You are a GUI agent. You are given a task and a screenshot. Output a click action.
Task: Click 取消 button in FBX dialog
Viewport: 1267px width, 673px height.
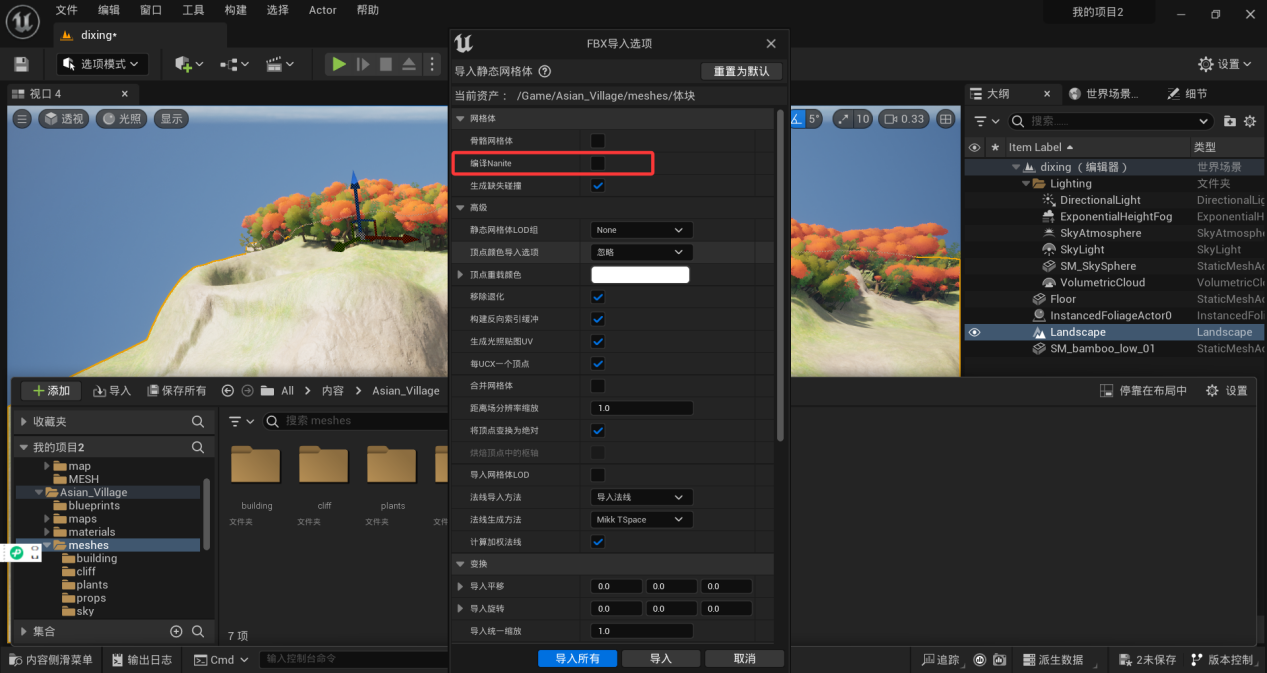(744, 658)
